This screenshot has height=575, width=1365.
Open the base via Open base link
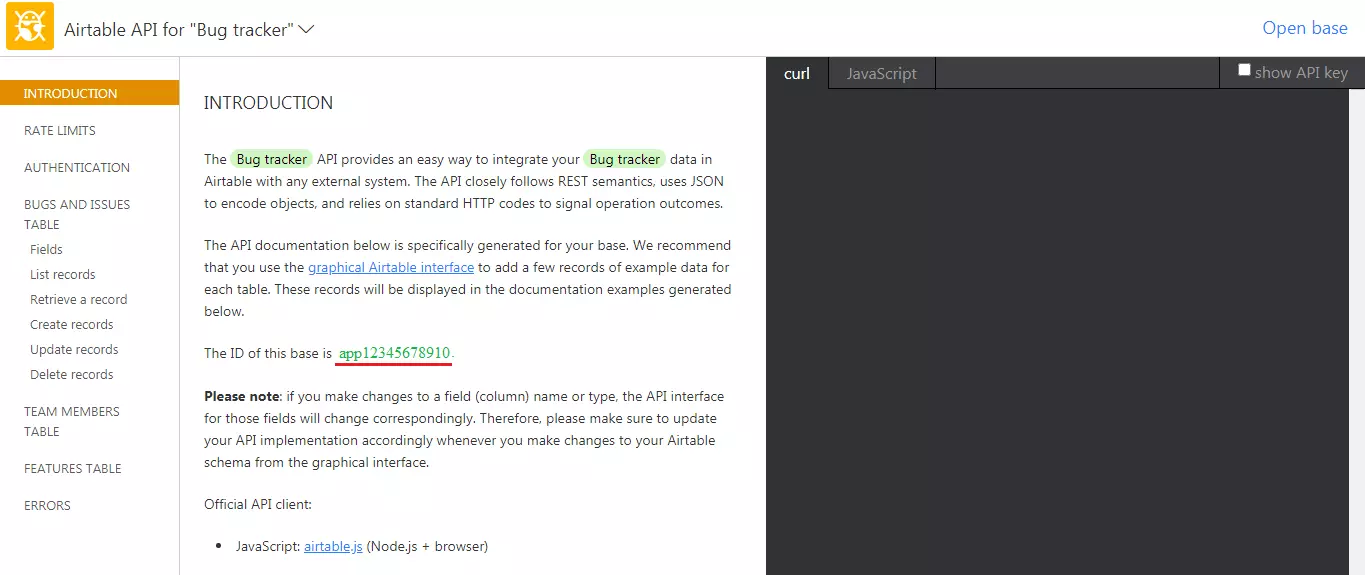[1304, 28]
